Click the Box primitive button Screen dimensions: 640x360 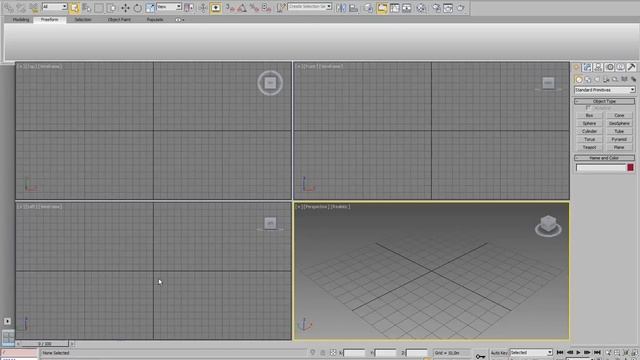(x=589, y=116)
